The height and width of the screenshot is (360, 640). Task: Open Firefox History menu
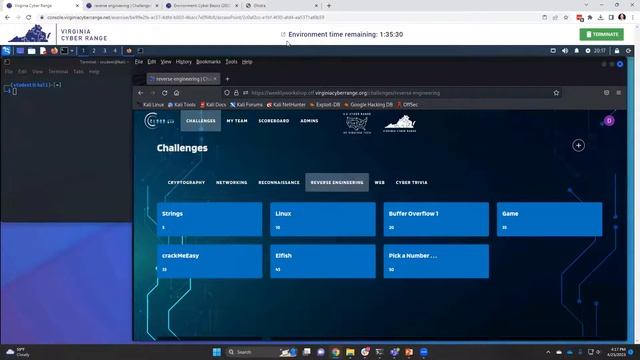coord(184,62)
